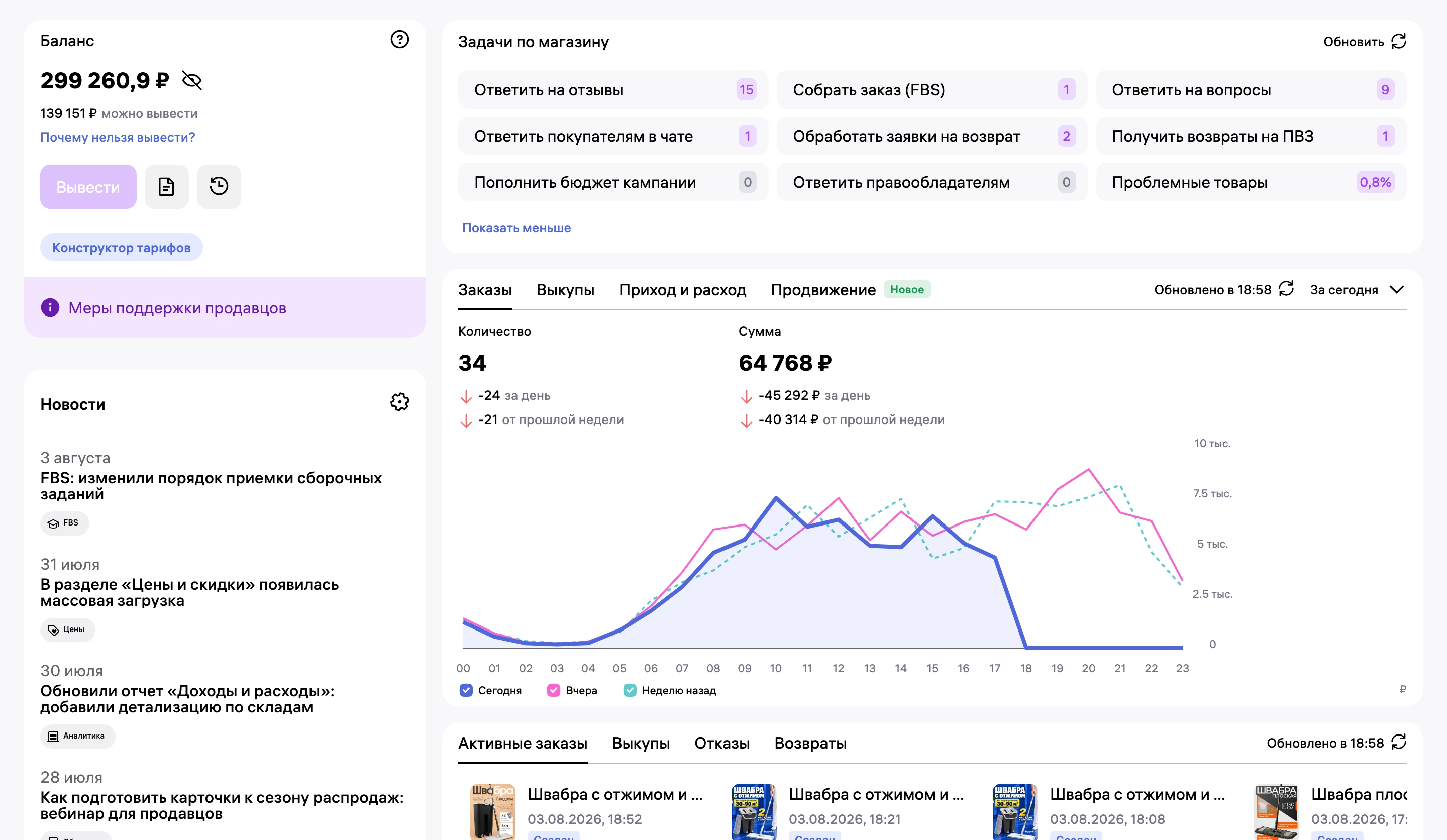Viewport: 1447px width, 840px height.
Task: Open the first Швабра order thumbnail
Action: (x=493, y=811)
